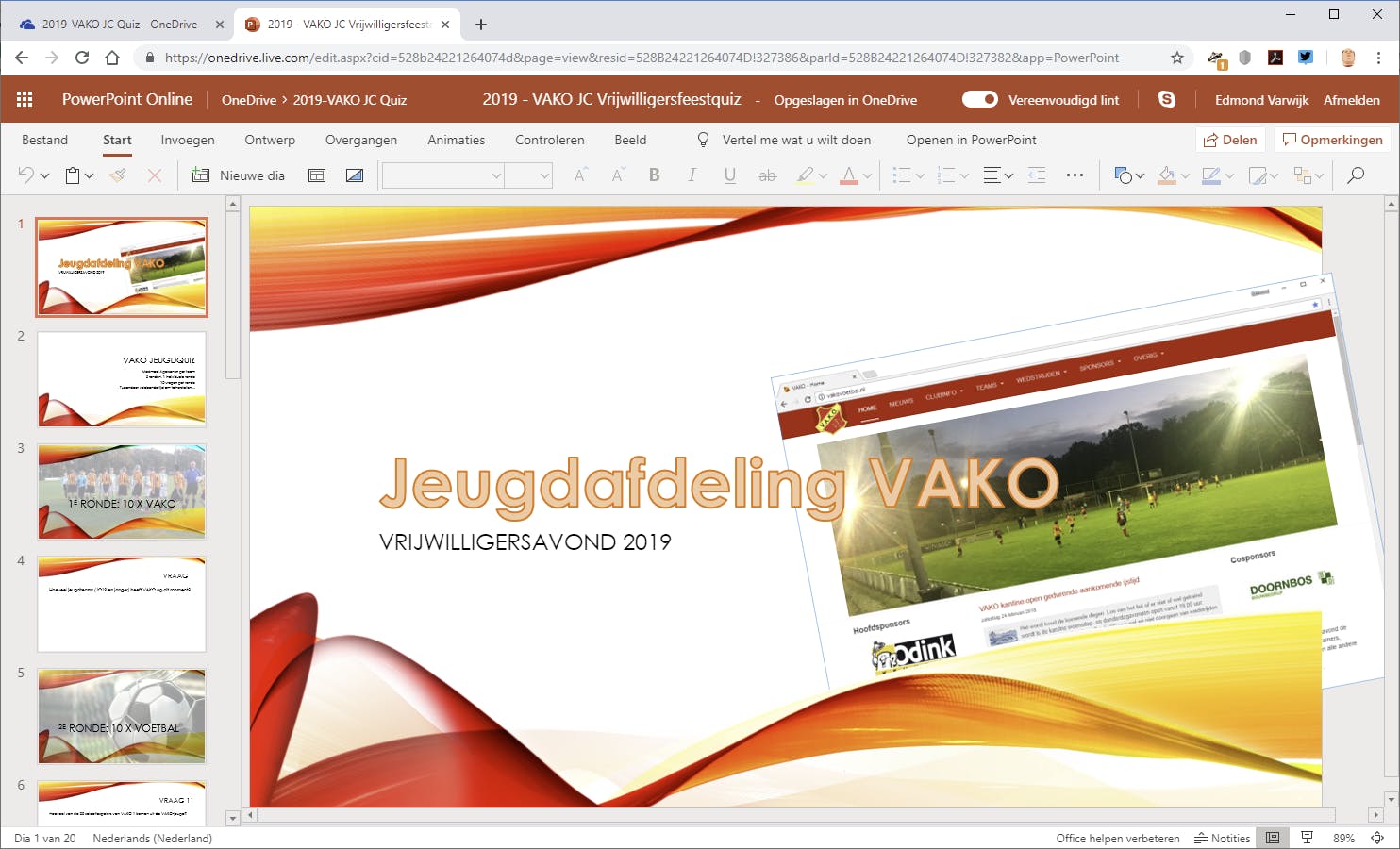Apply the font color A
The height and width of the screenshot is (849, 1400).
tap(849, 175)
